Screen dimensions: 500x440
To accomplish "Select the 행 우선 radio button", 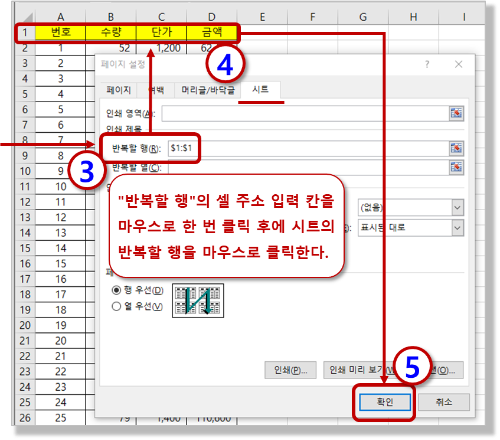I will (x=116, y=290).
